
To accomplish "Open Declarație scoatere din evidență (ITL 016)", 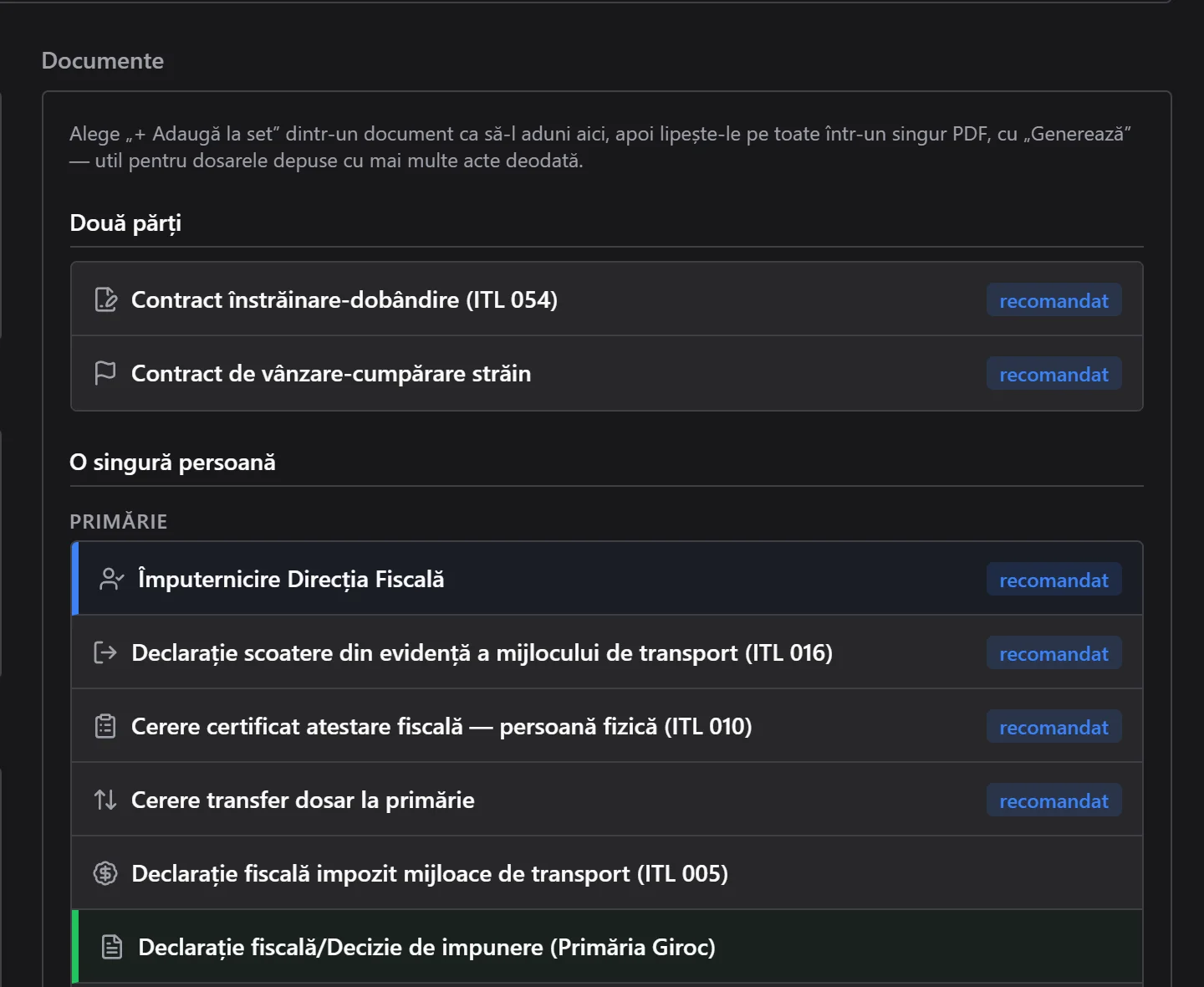I will [607, 652].
